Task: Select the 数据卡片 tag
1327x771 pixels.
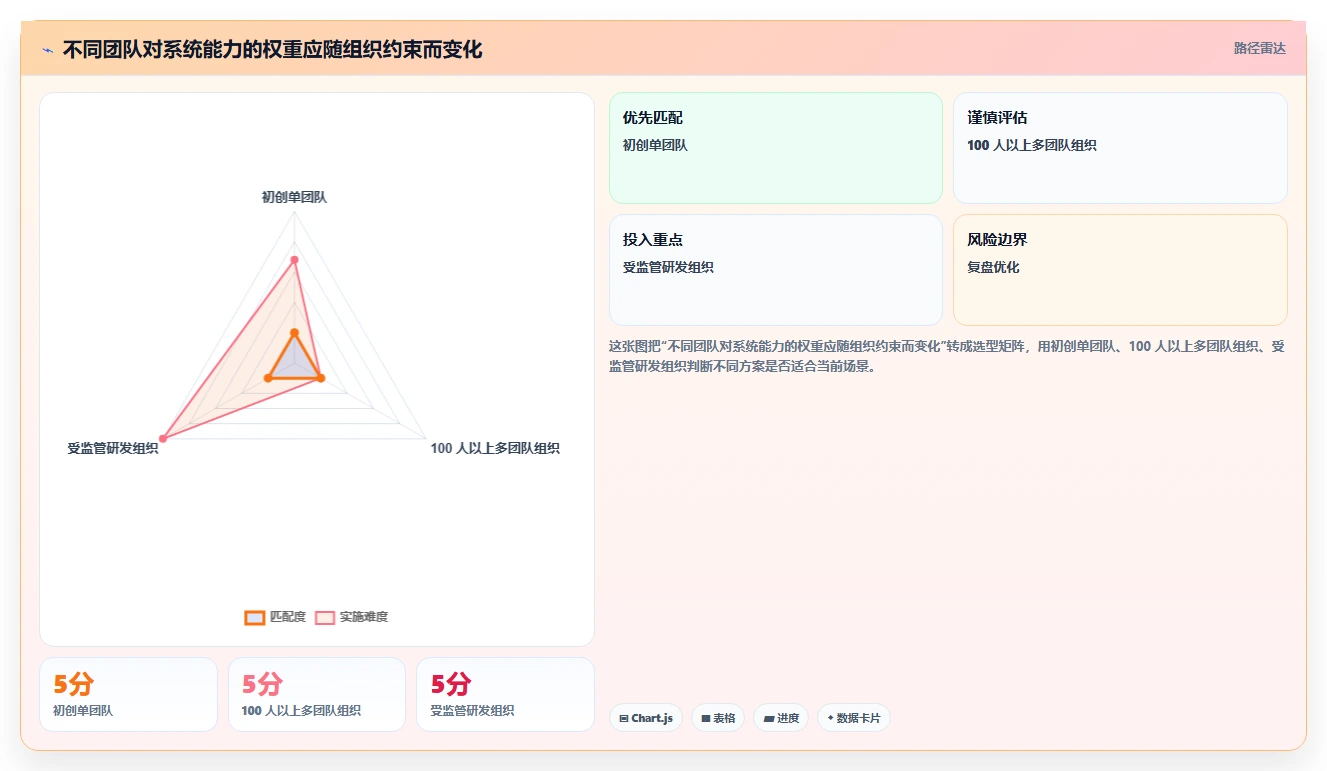Action: point(854,718)
